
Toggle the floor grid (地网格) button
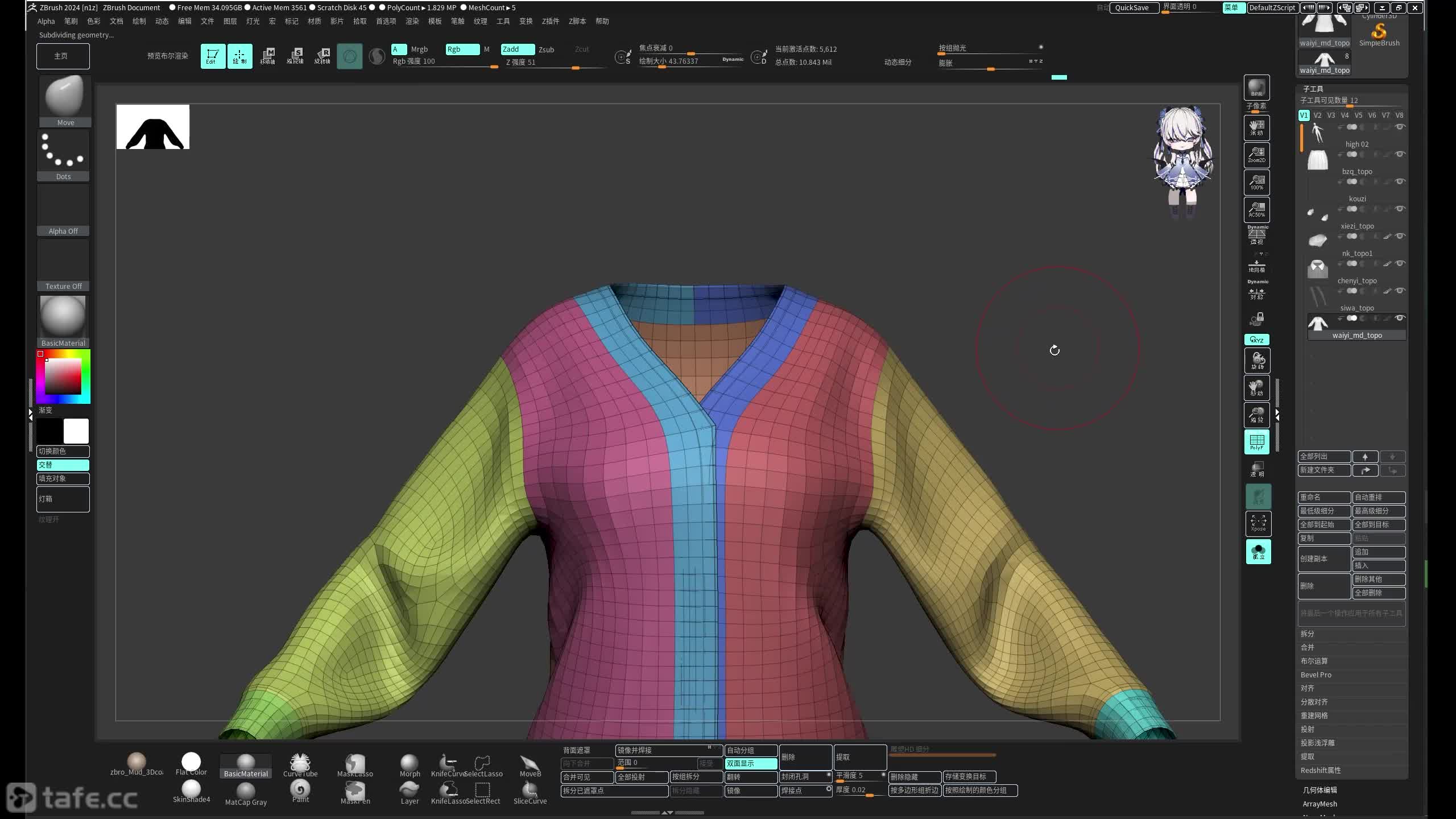[1256, 266]
